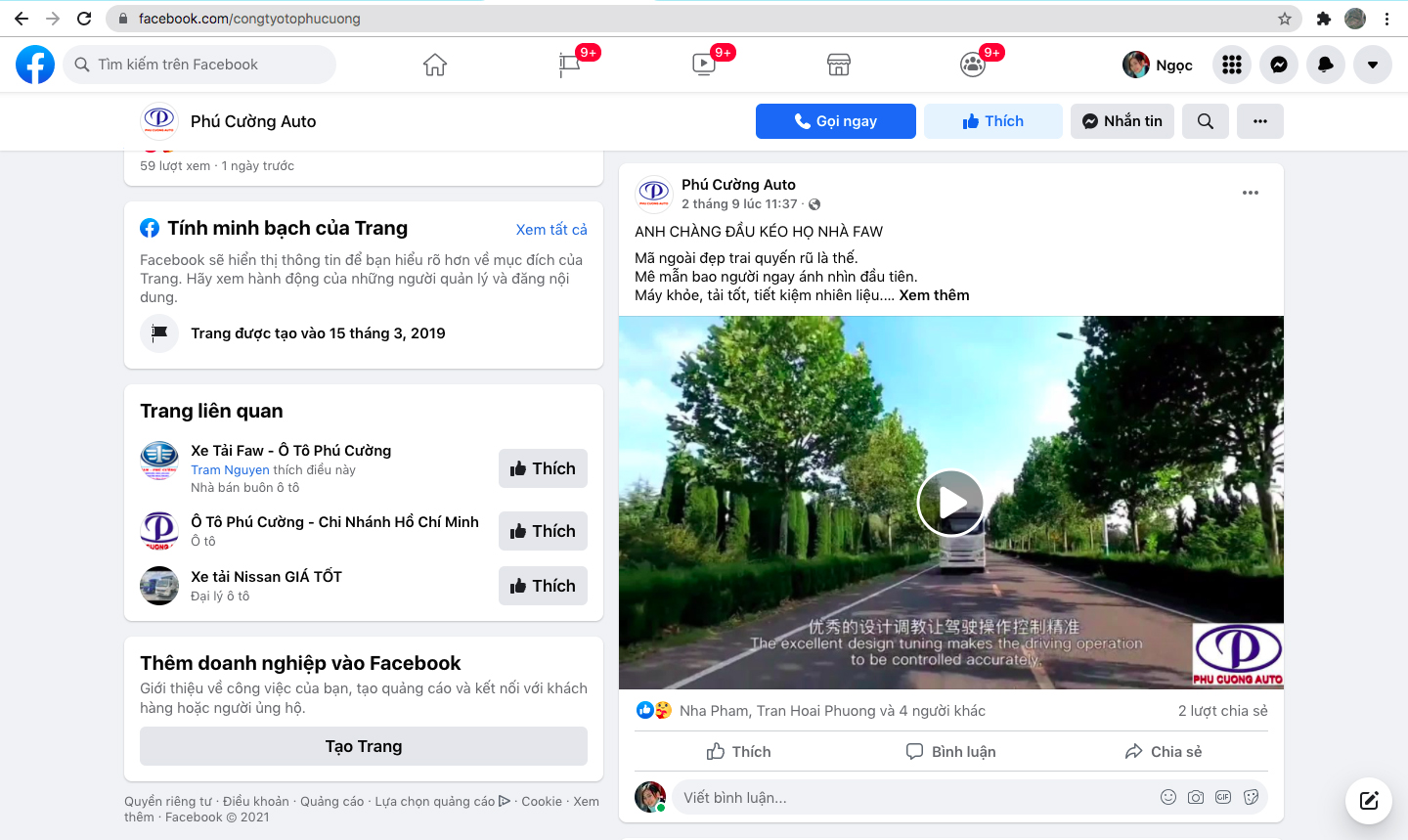Open Chrome profile avatar
1408x840 pixels.
(1355, 19)
